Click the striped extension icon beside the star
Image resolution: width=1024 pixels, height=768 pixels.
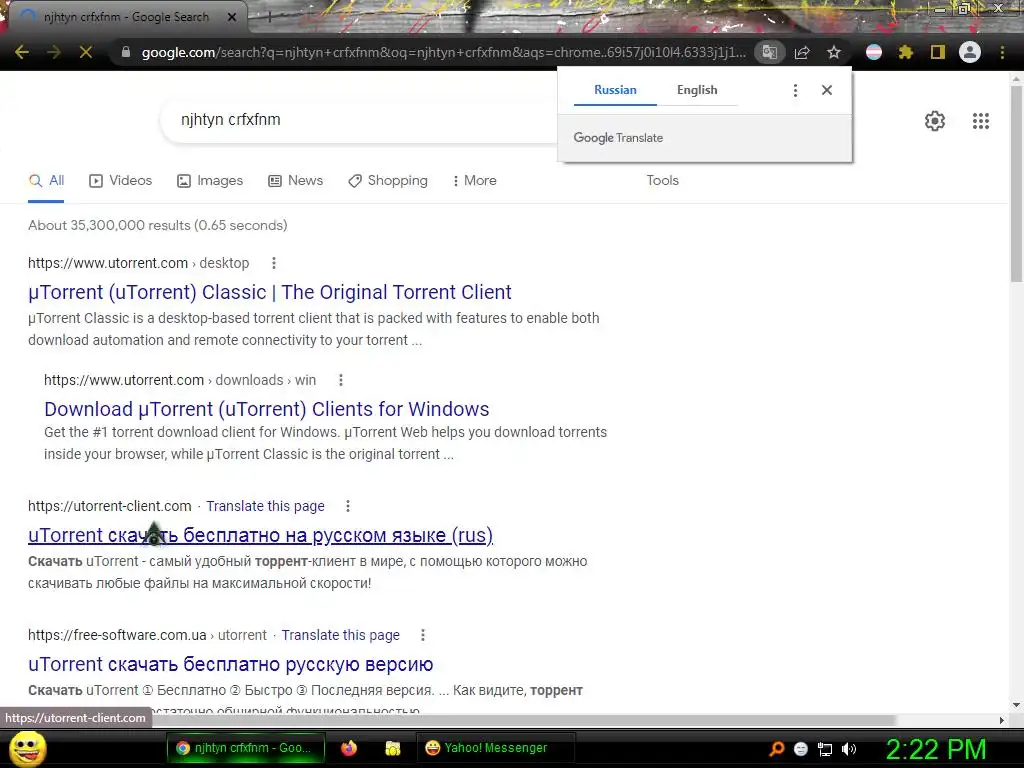[x=874, y=52]
